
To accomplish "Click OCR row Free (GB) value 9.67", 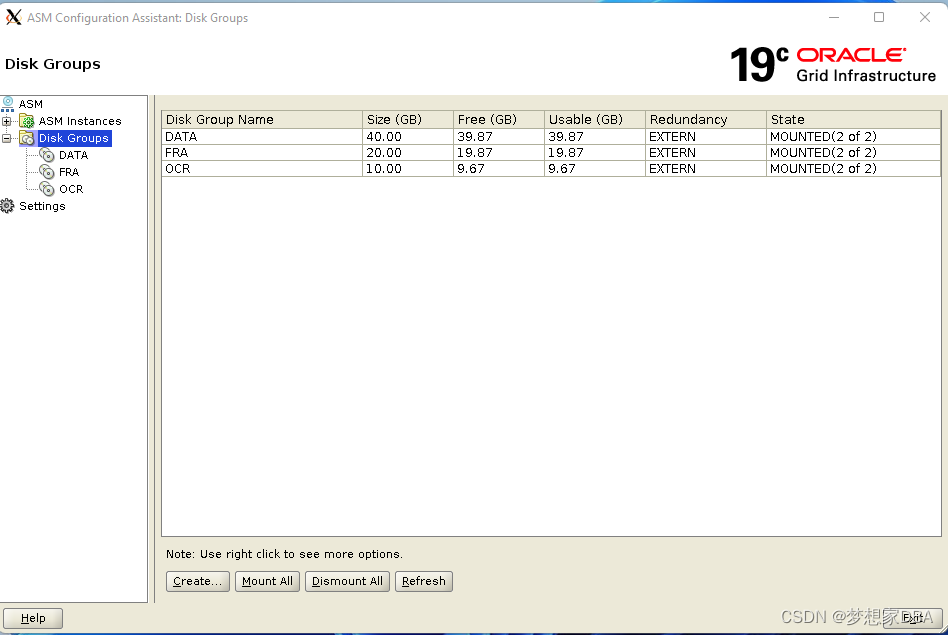I will (471, 169).
